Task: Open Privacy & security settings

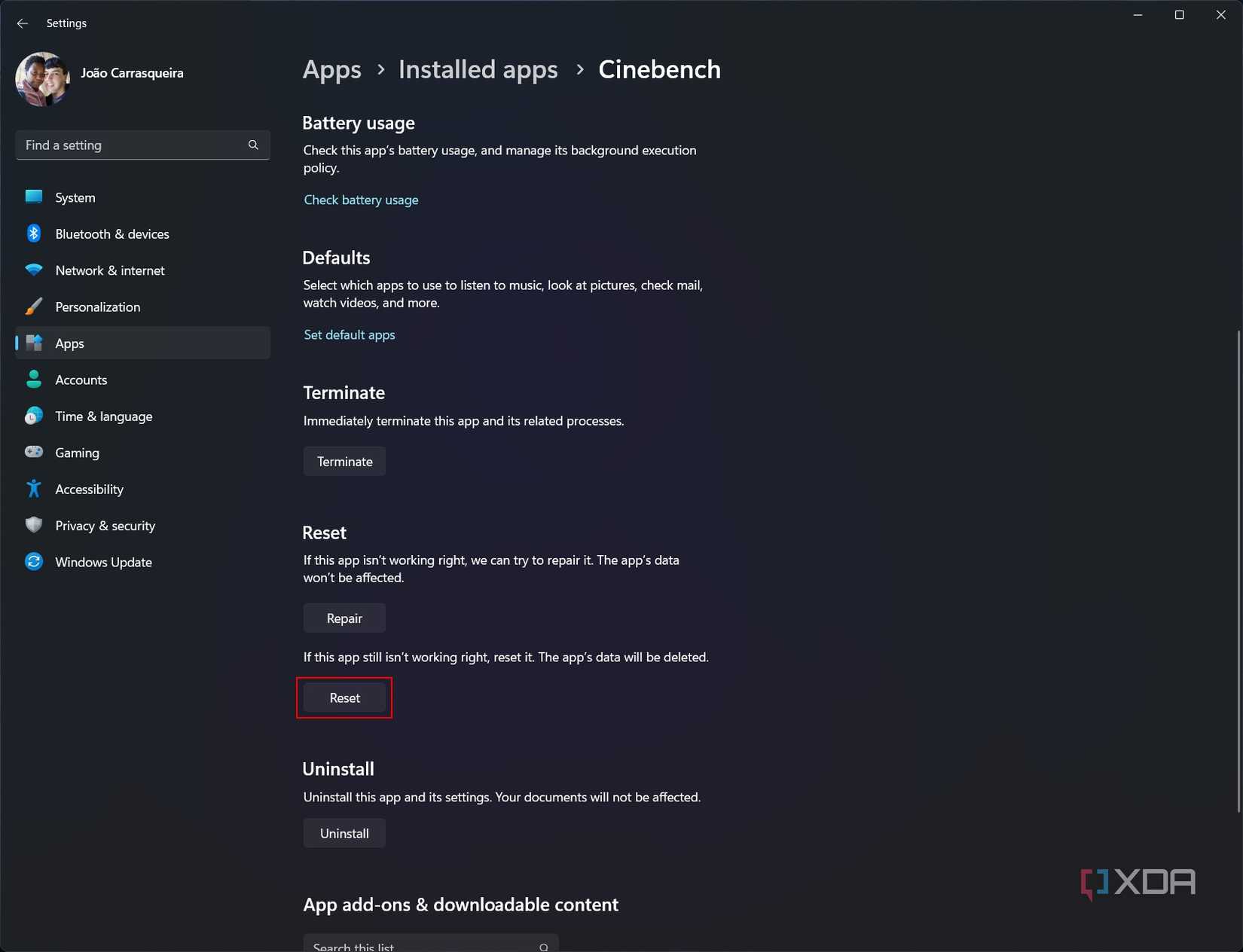Action: 105,526
